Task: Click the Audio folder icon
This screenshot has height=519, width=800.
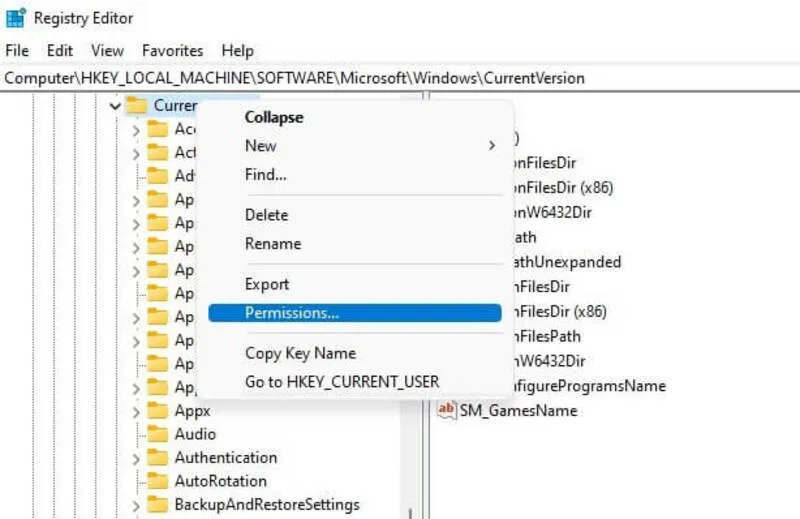Action: click(x=157, y=434)
